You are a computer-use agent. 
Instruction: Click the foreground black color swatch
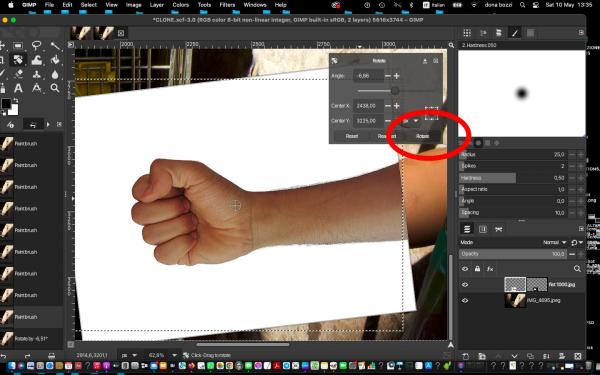pos(6,104)
